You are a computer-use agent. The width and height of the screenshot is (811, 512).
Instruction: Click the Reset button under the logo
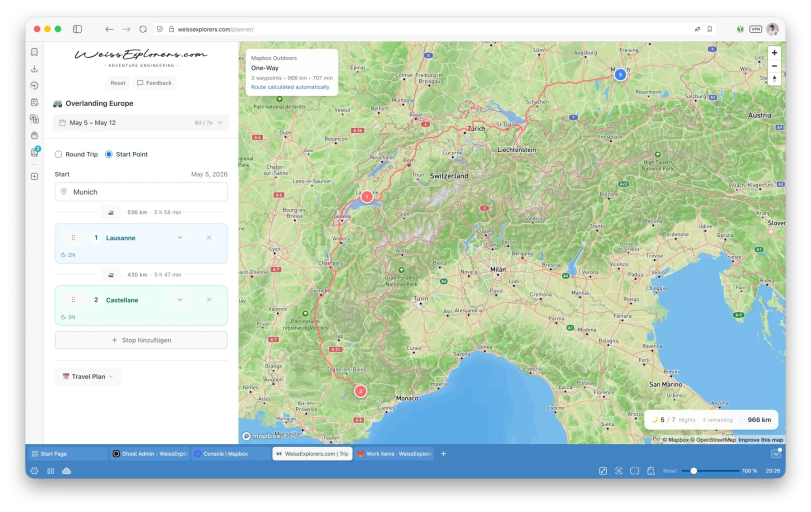pos(118,83)
